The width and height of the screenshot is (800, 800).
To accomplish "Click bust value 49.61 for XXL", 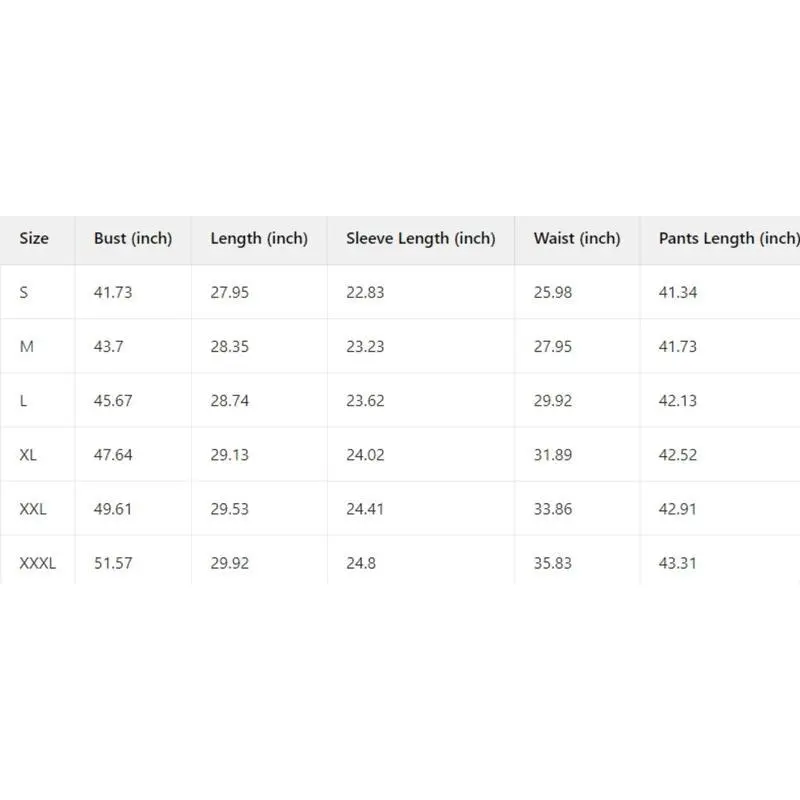I will pos(113,508).
